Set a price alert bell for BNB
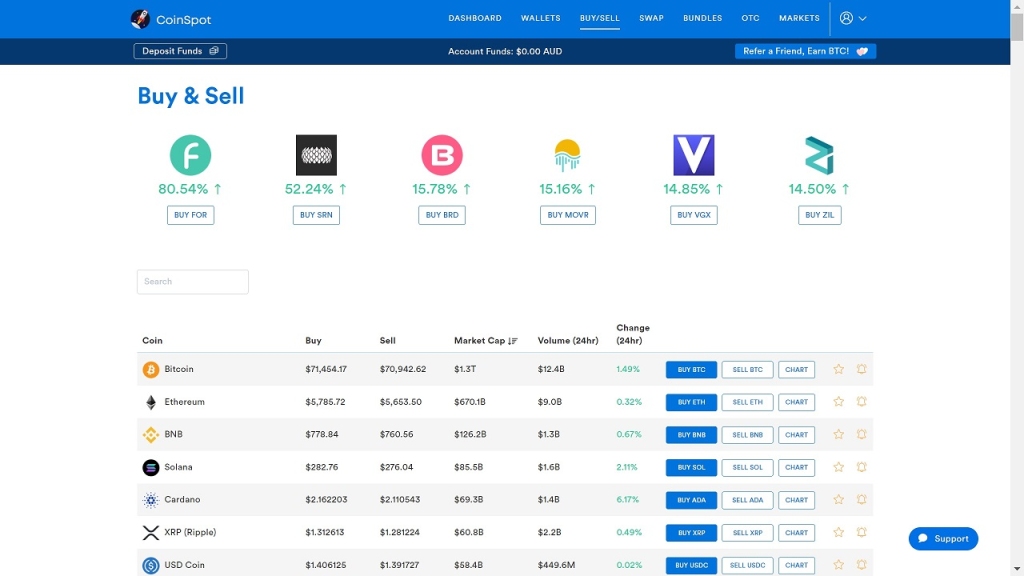 (x=861, y=434)
